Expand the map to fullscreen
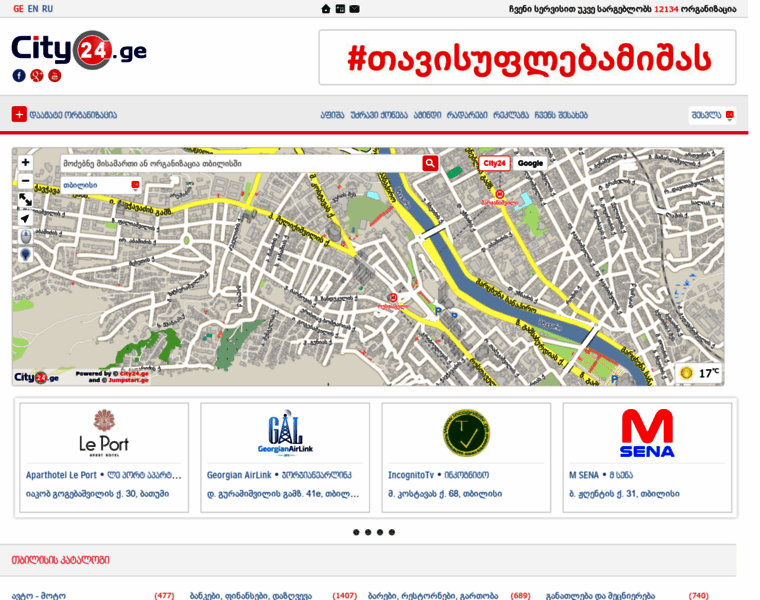 coord(26,199)
